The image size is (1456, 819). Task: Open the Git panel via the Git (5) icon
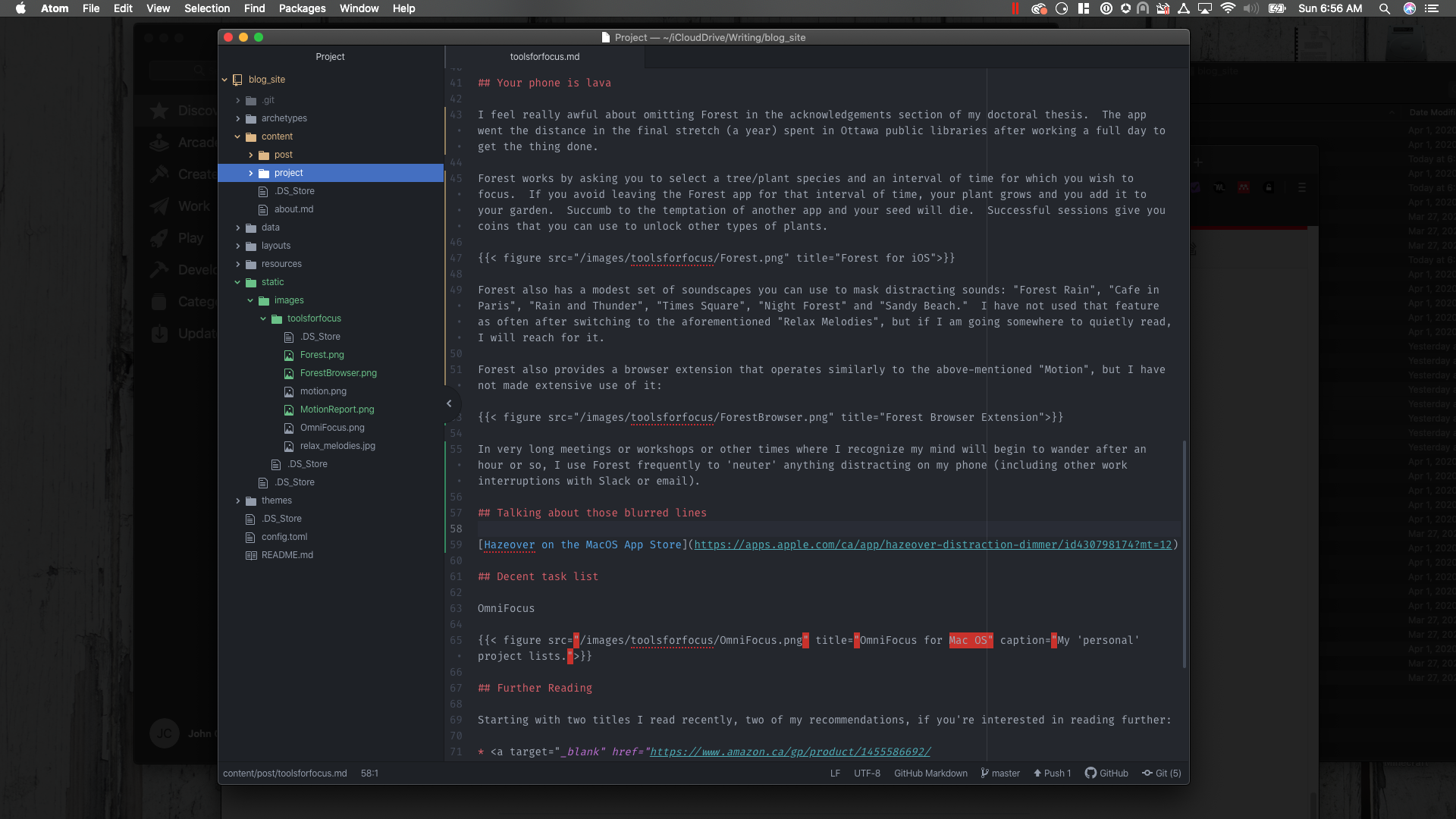(1161, 773)
